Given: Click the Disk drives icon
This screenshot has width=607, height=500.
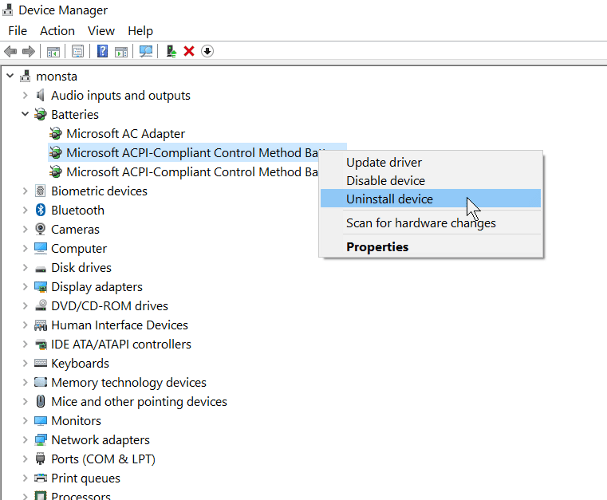Looking at the screenshot, I should [x=40, y=269].
